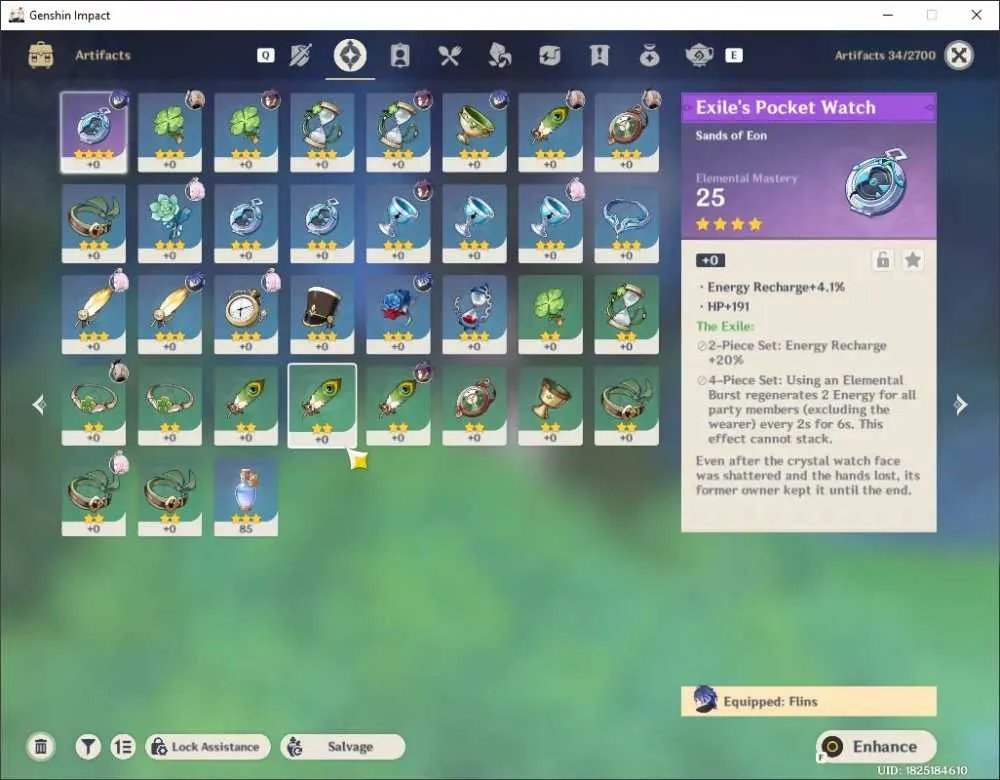Click the Q previous-tab key hint
Viewport: 1000px width, 780px height.
point(265,55)
